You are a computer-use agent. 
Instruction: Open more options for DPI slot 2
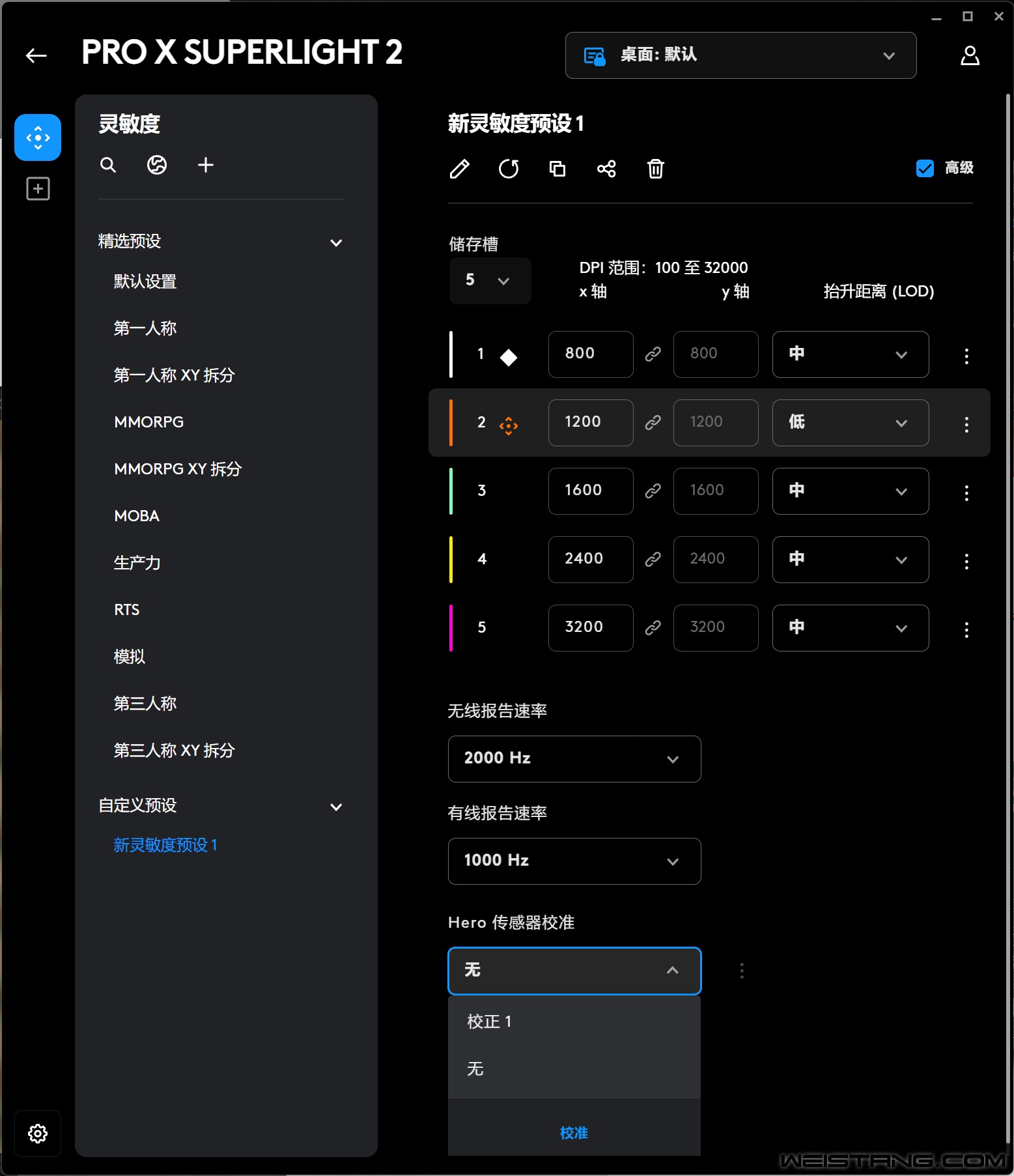pyautogui.click(x=966, y=424)
